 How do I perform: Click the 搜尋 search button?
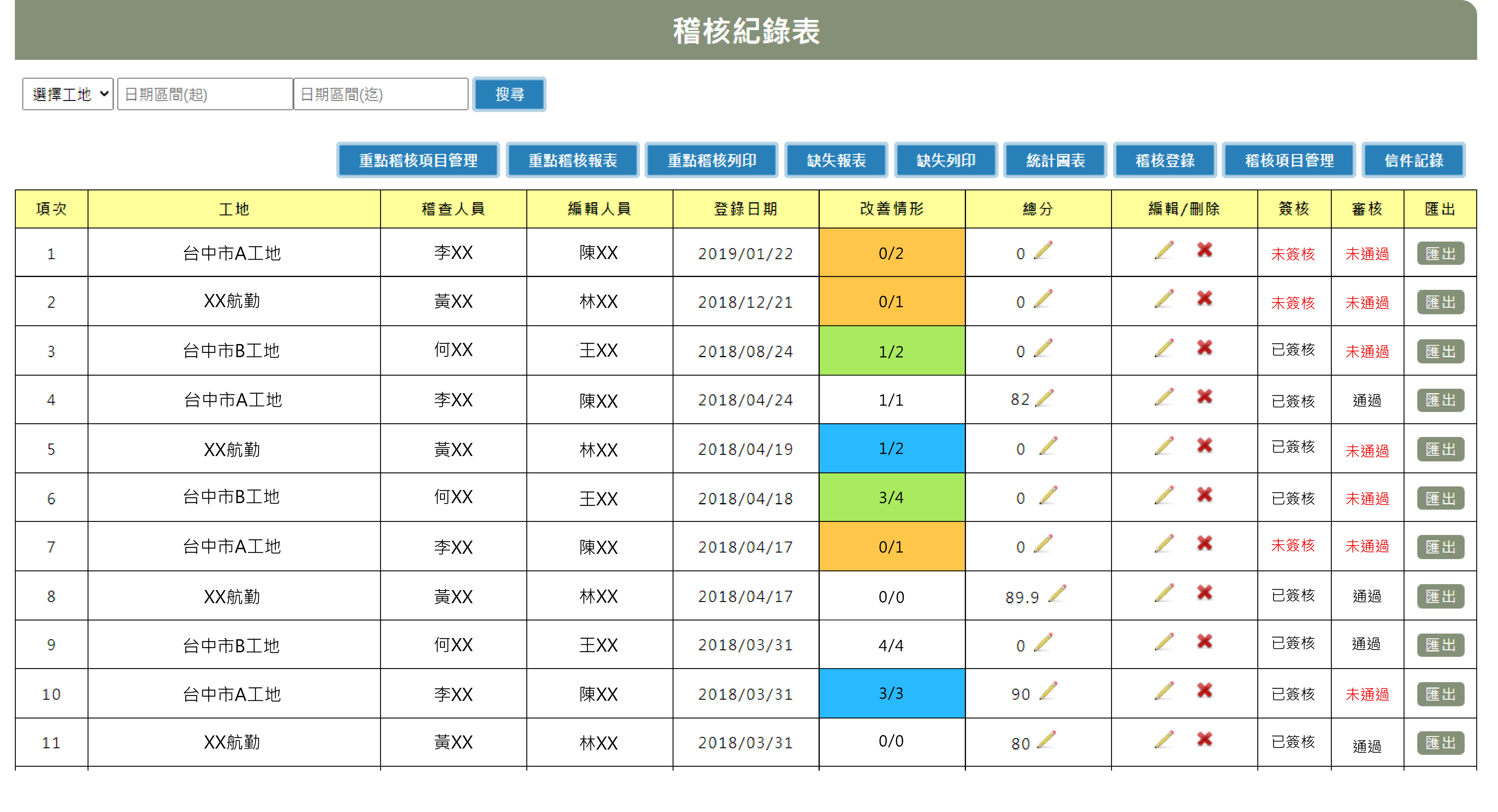tap(509, 94)
